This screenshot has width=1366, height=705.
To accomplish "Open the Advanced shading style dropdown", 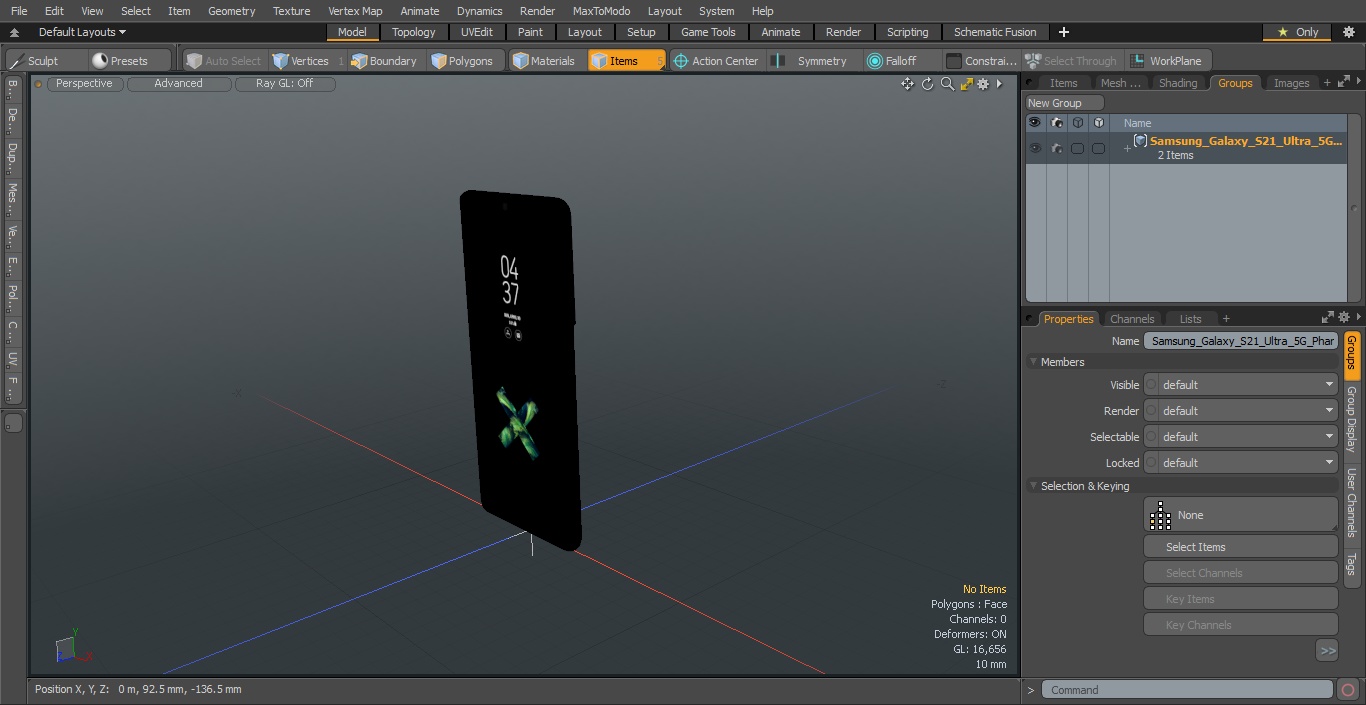I will 178,84.
